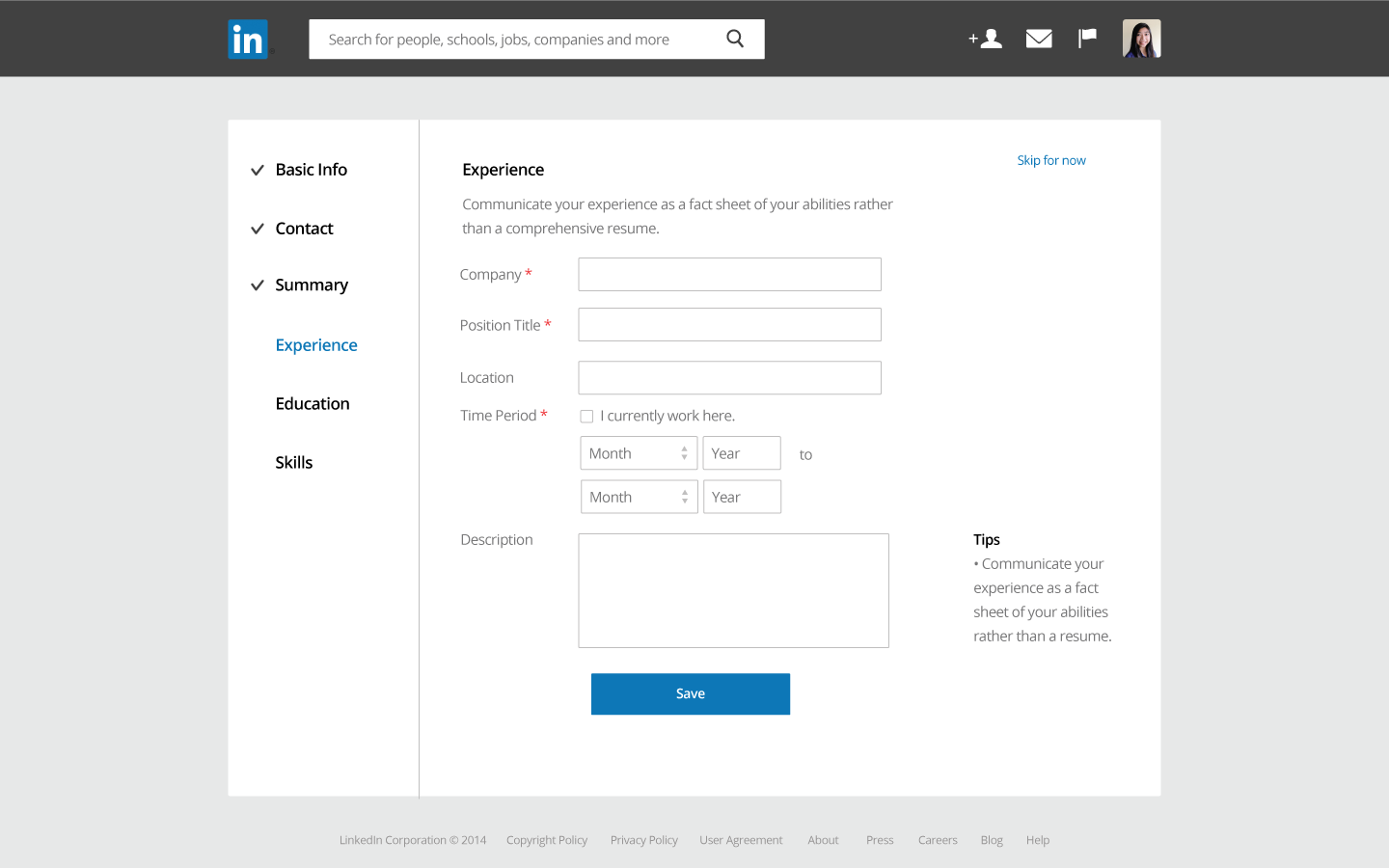The image size is (1389, 868).
Task: Open the end Month dropdown
Action: (x=639, y=497)
